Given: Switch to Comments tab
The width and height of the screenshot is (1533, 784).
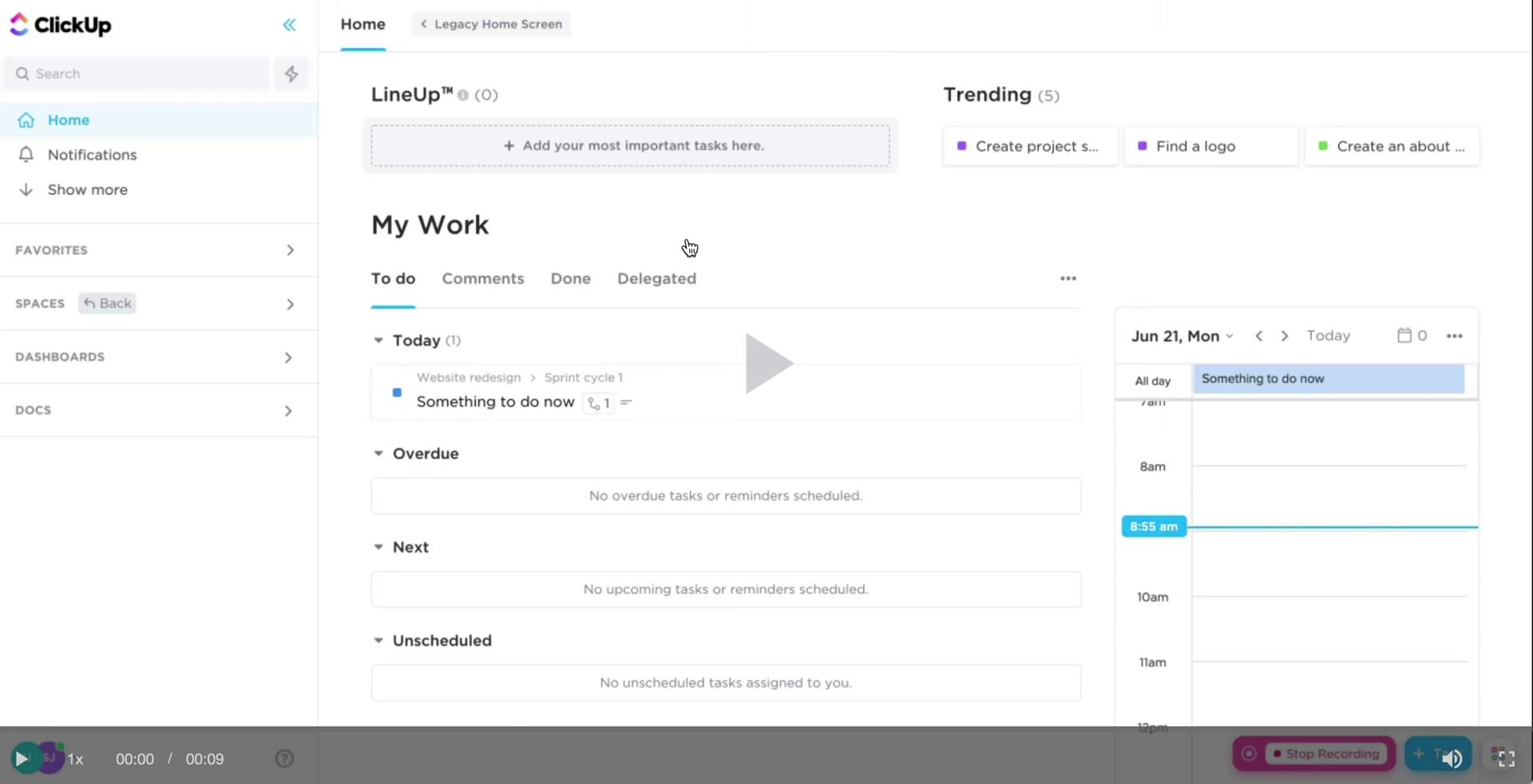Looking at the screenshot, I should click(483, 279).
